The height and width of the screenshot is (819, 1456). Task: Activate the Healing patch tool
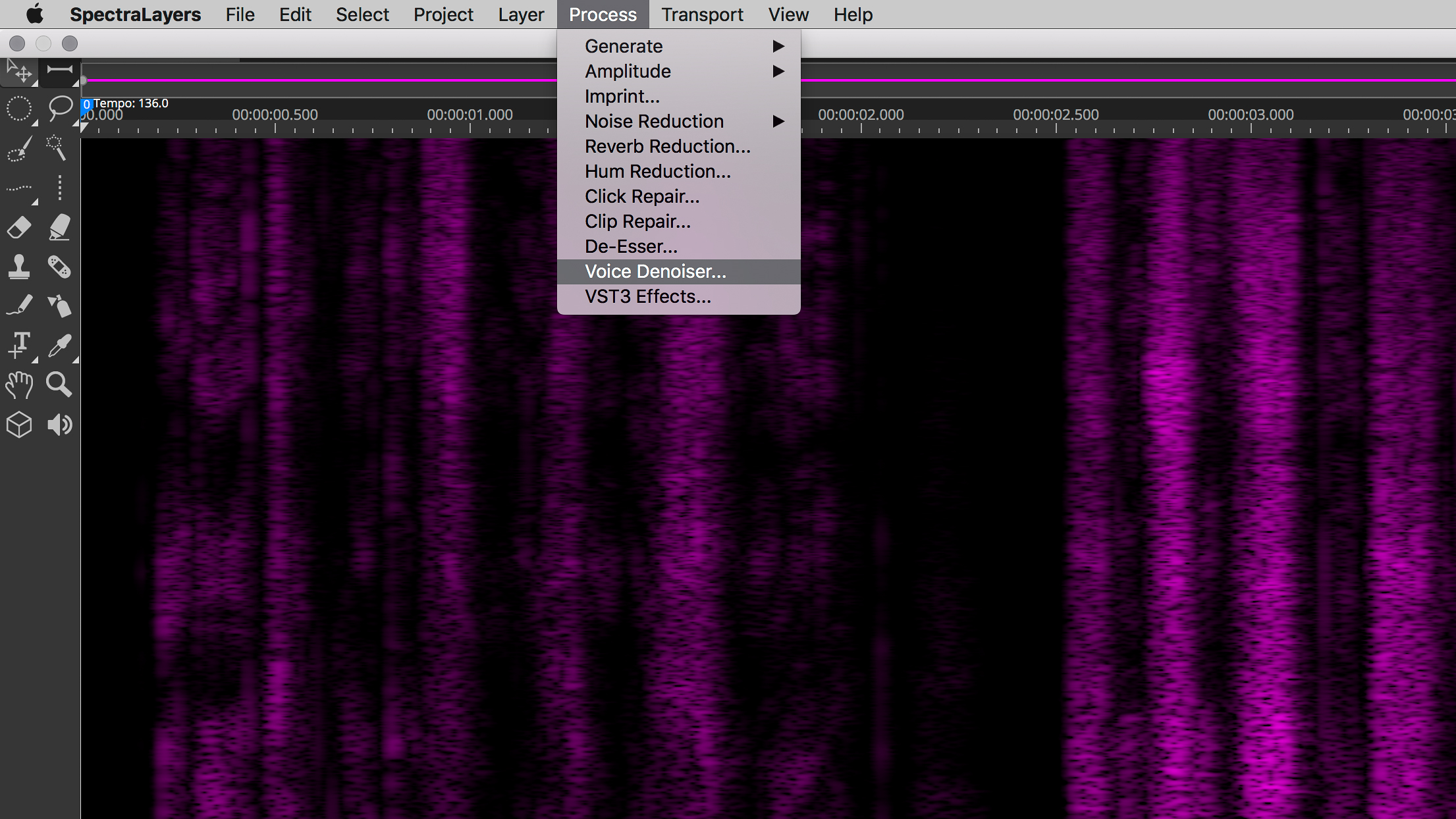(x=59, y=266)
